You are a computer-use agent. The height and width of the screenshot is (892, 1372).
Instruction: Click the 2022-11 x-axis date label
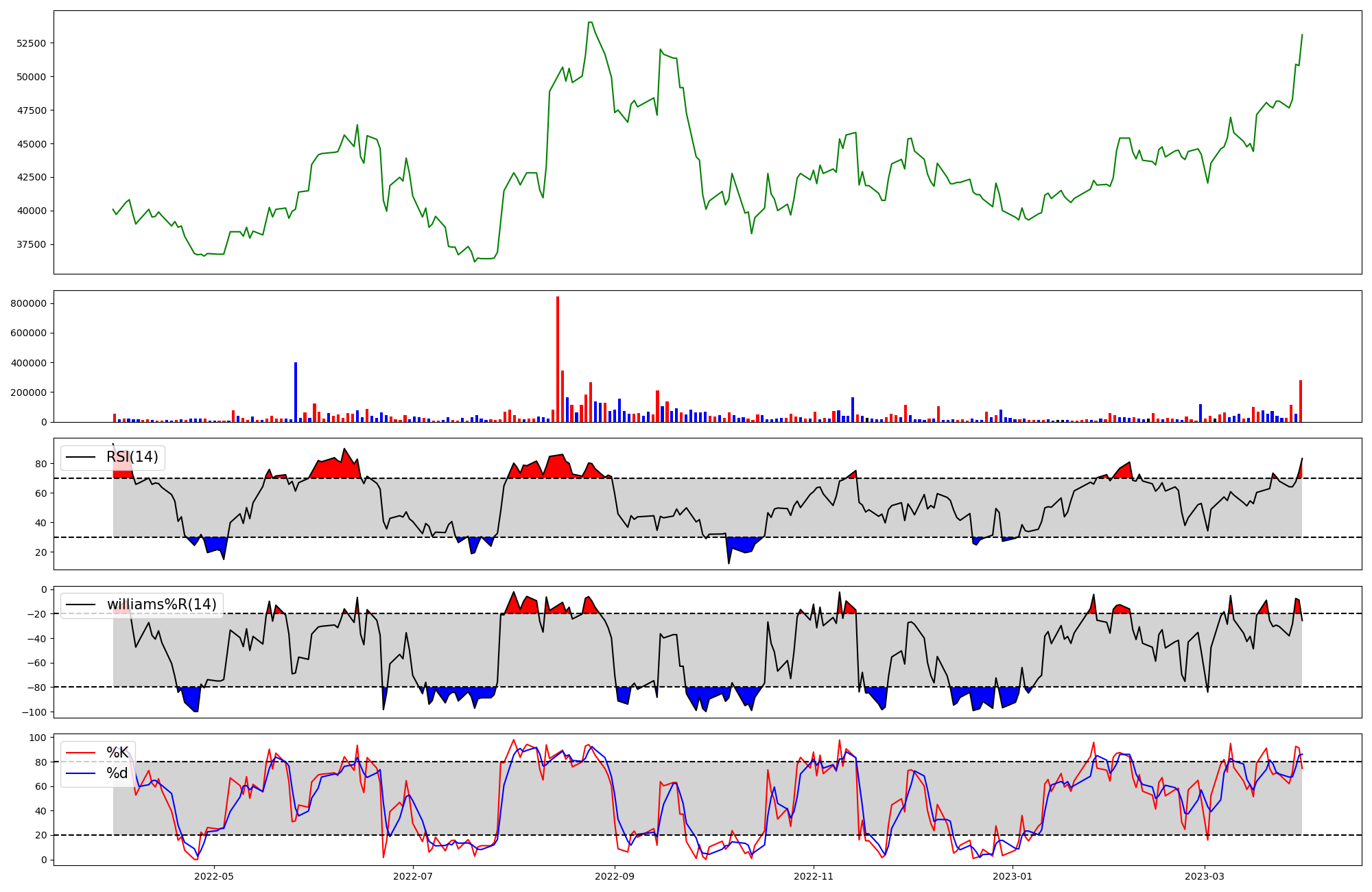[814, 876]
